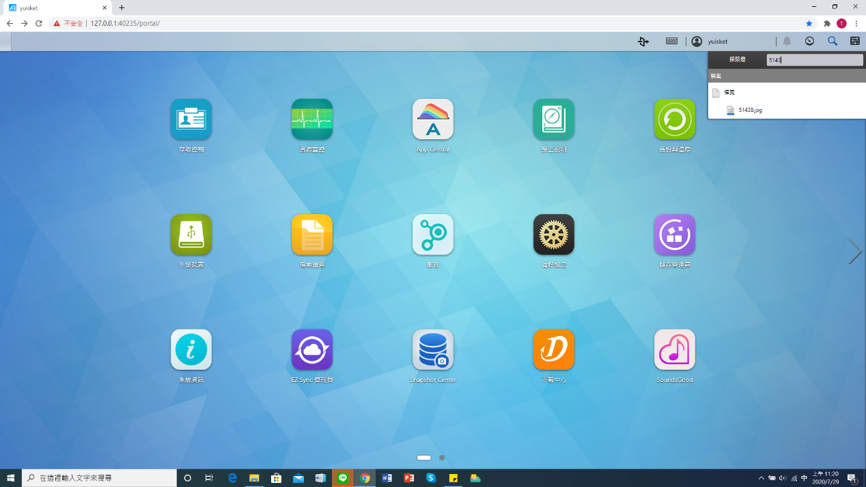Image resolution: width=866 pixels, height=487 pixels.
Task: Open the Windows Start menu
Action: [10, 478]
